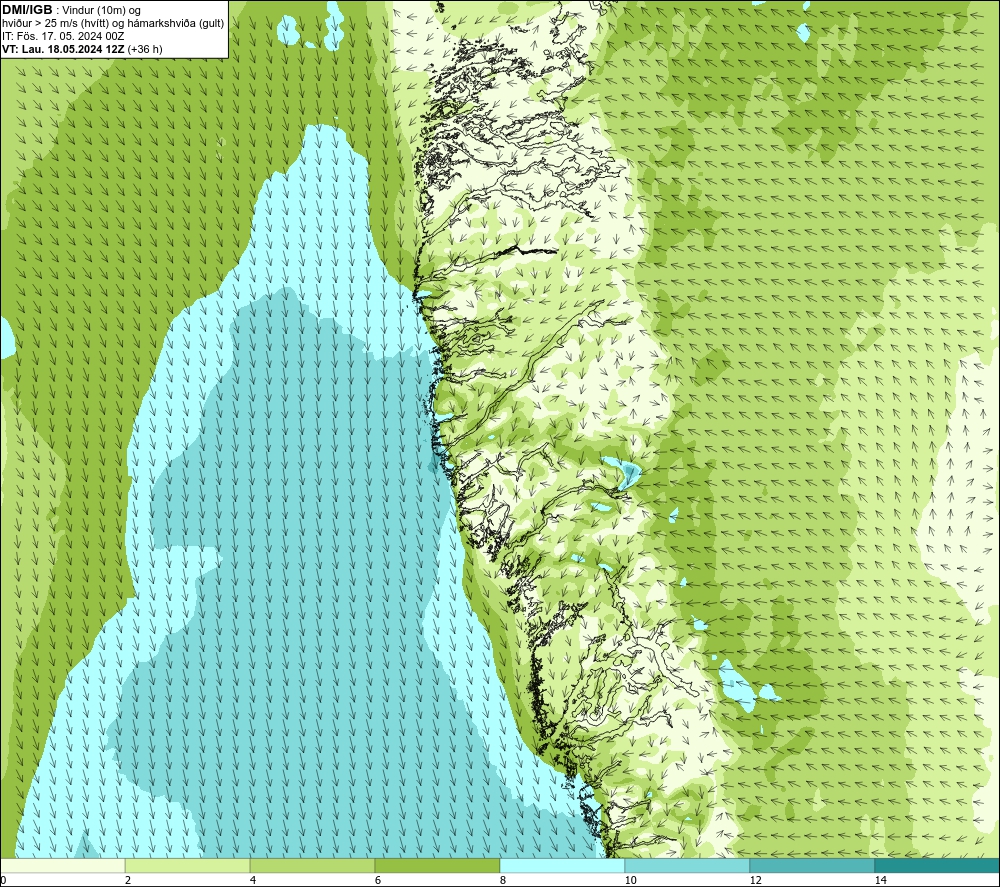Click the 8–10 m/s light cyan swatch
The width and height of the screenshot is (1000, 887).
pyautogui.click(x=562, y=865)
